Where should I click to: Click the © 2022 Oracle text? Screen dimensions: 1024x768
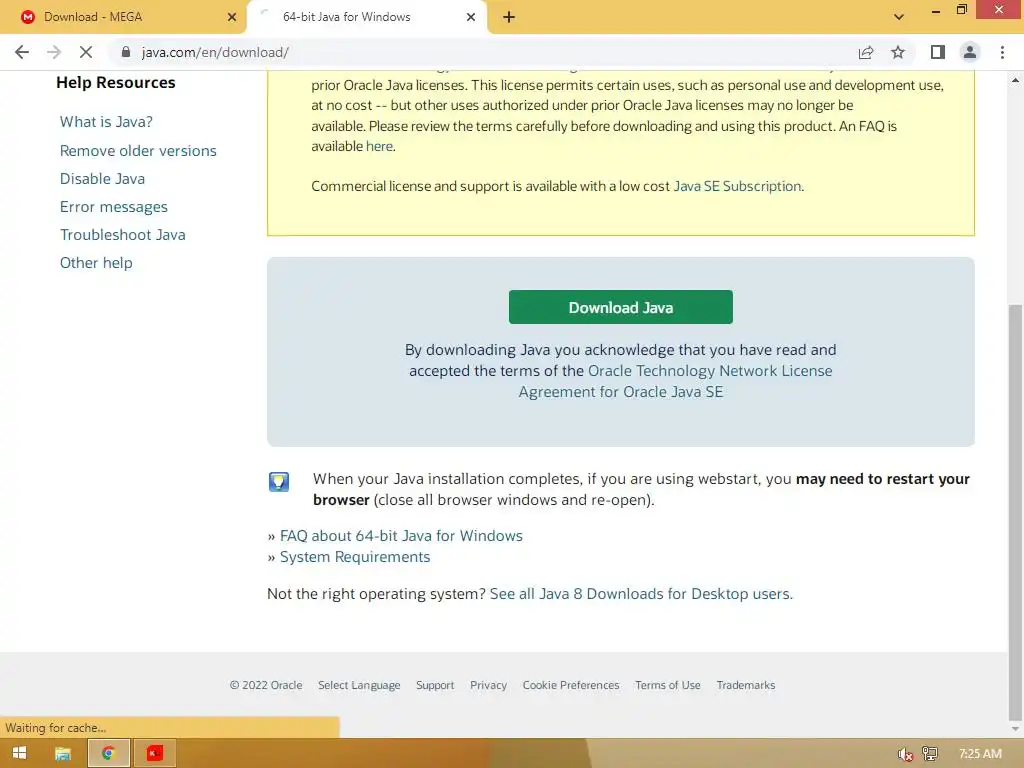pos(266,685)
